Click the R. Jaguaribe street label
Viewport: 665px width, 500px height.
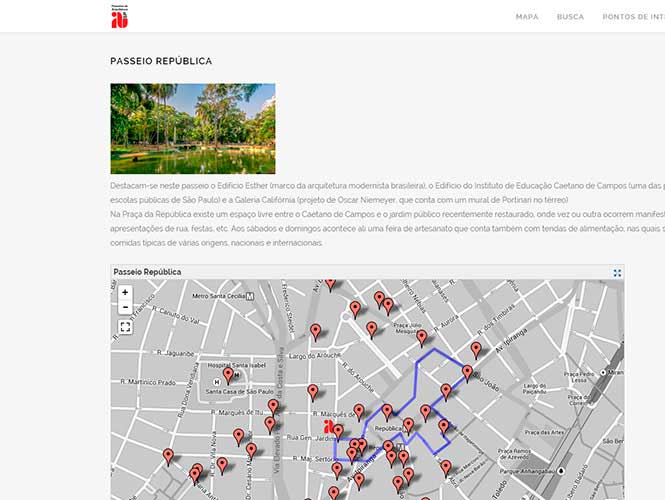tap(176, 353)
